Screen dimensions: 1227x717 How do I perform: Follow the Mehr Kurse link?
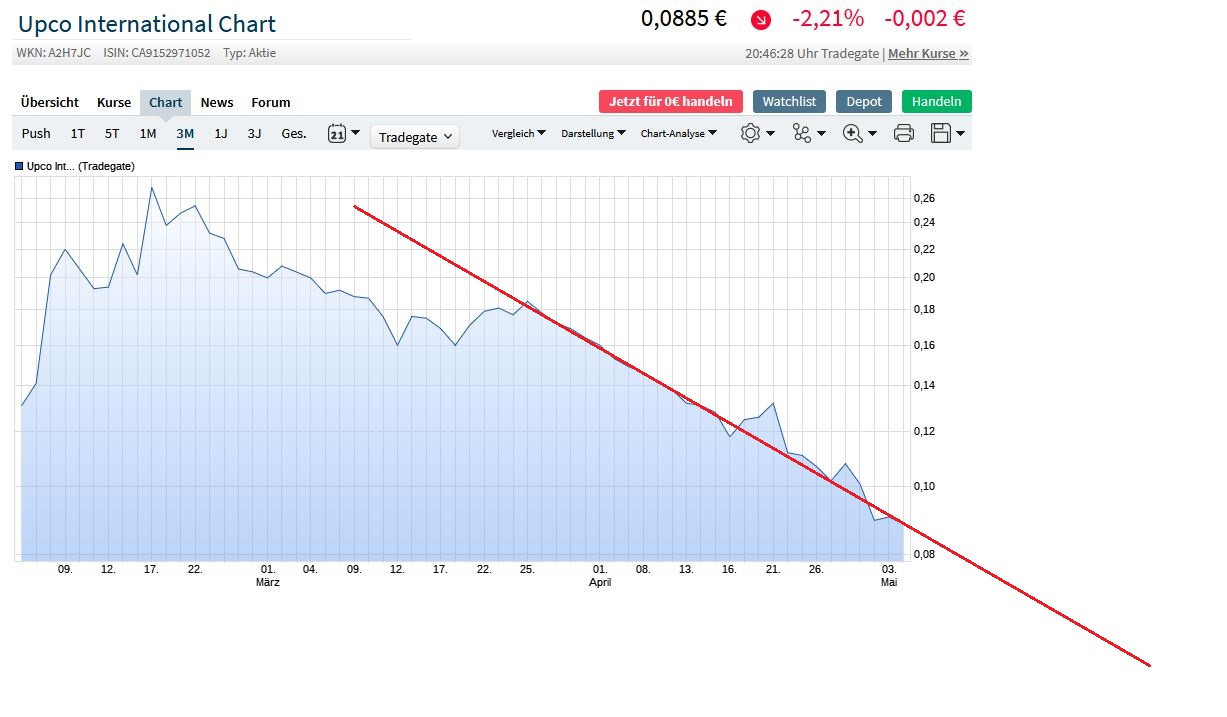click(928, 54)
